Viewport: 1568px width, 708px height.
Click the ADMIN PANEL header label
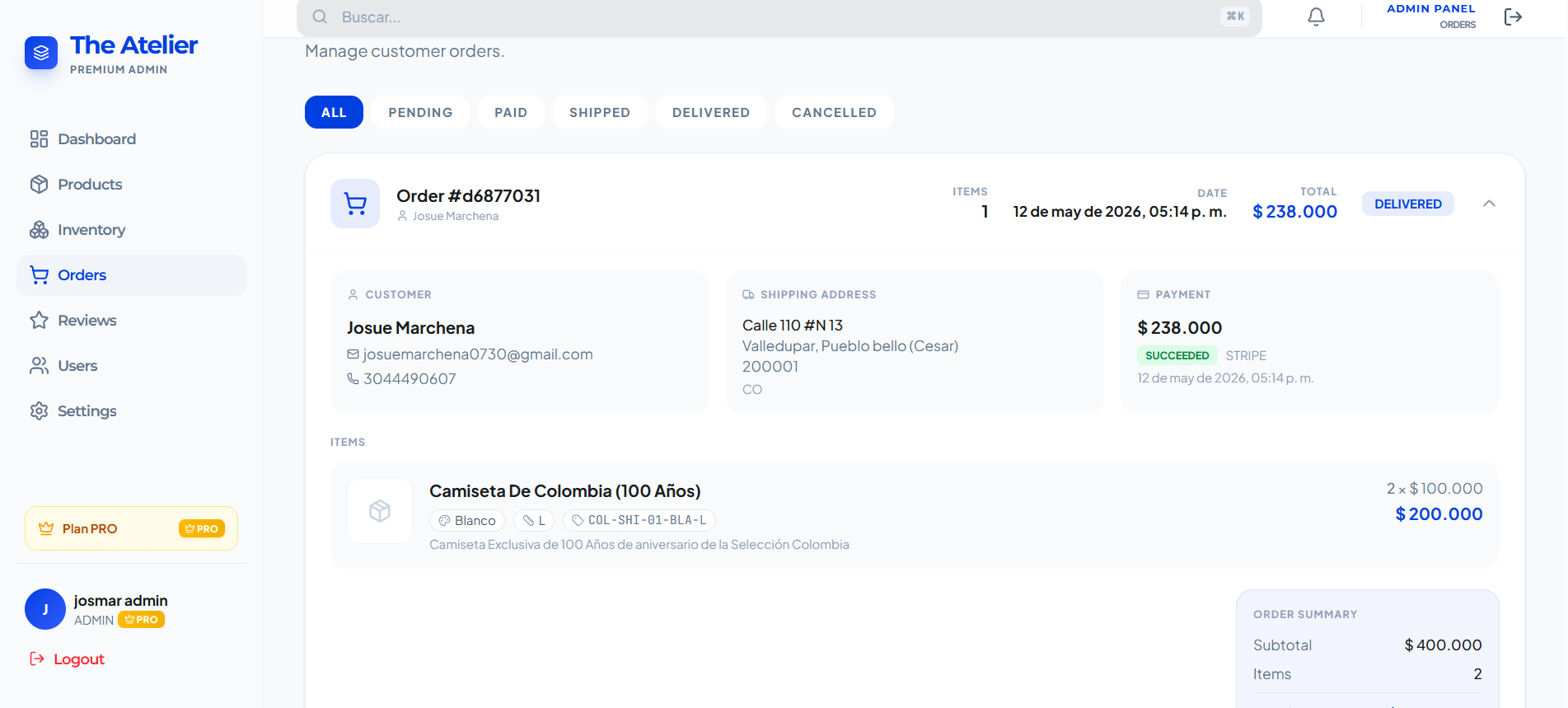(1431, 9)
